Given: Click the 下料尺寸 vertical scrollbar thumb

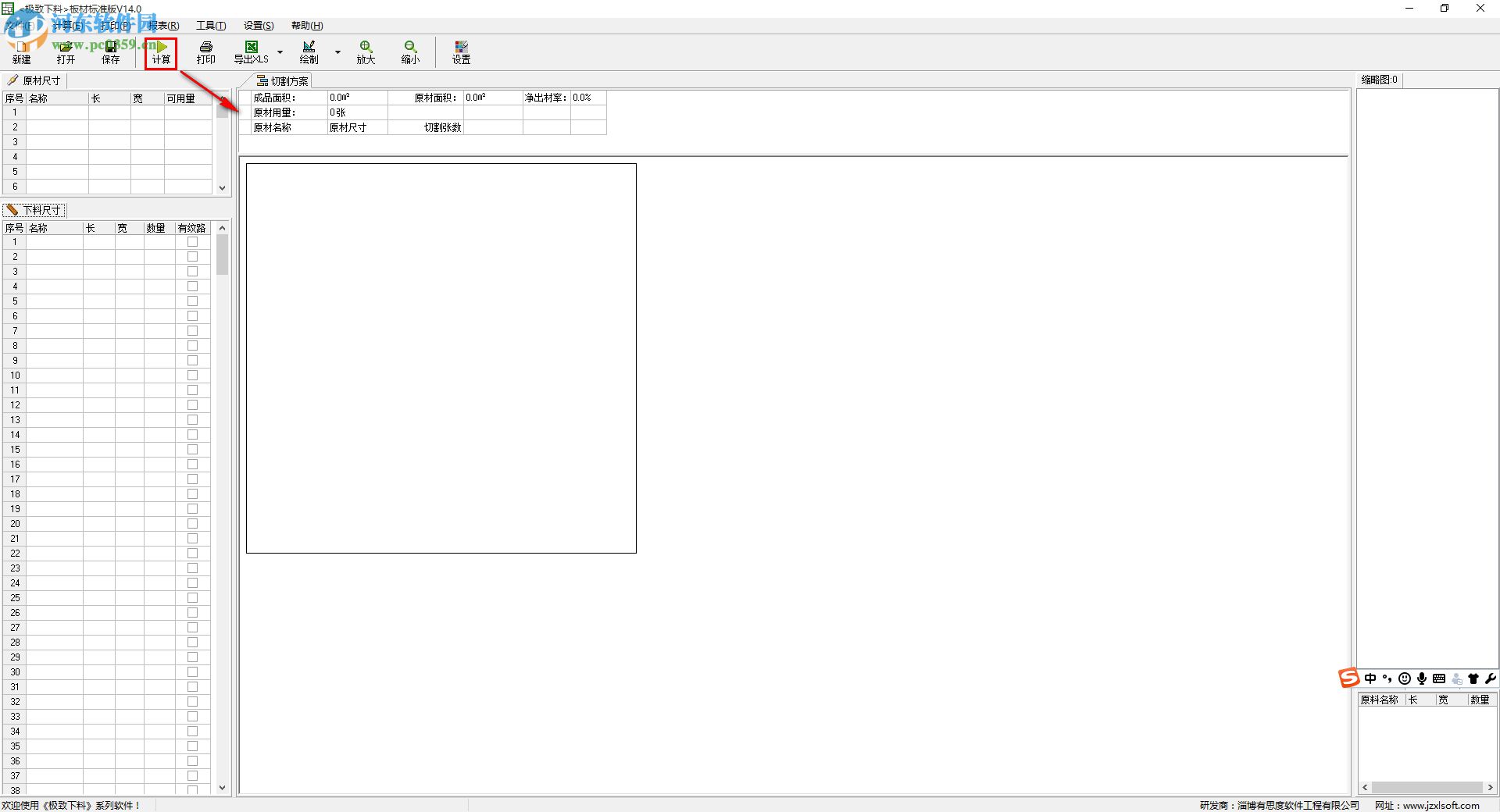Looking at the screenshot, I should 223,255.
